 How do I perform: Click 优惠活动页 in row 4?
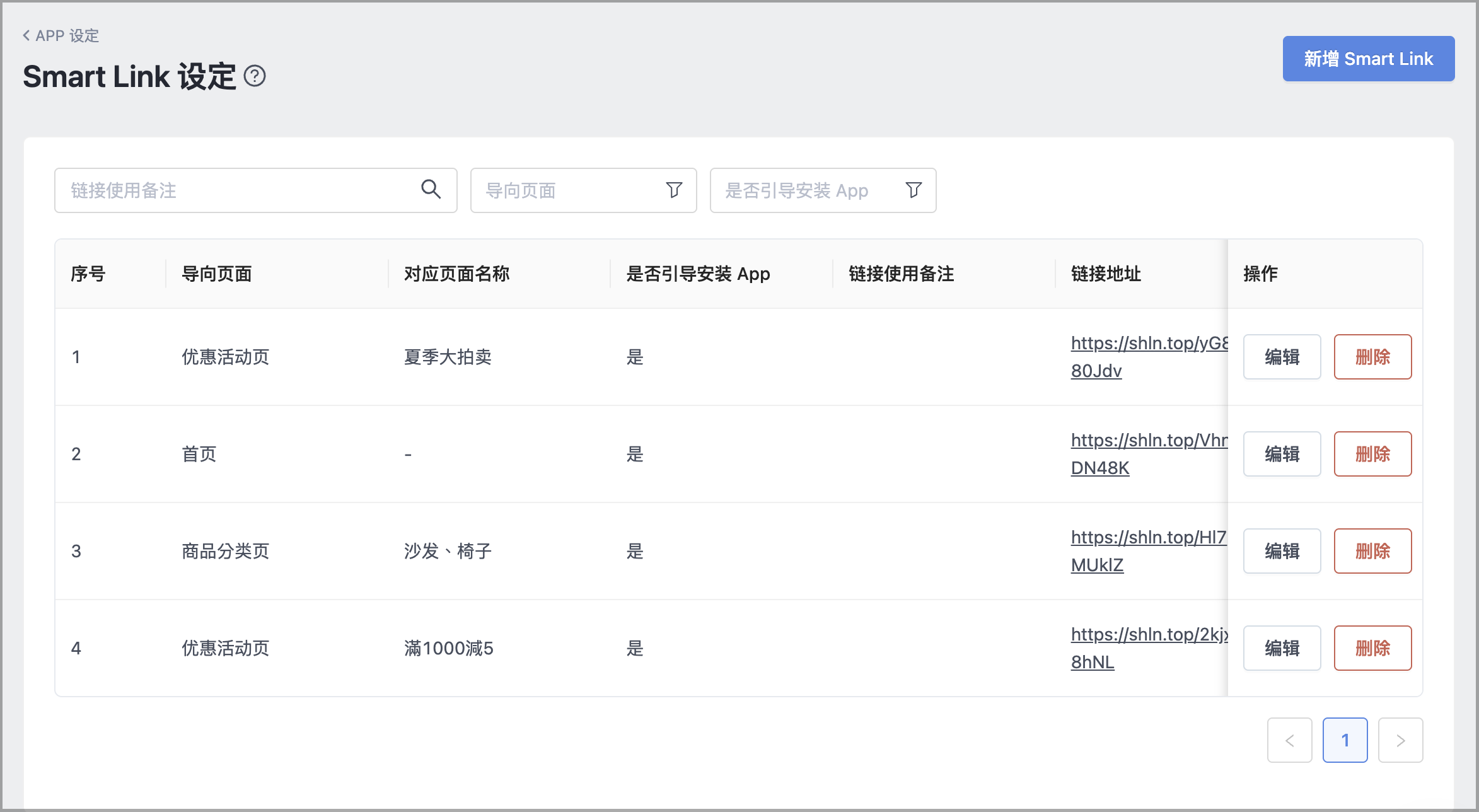coord(226,648)
